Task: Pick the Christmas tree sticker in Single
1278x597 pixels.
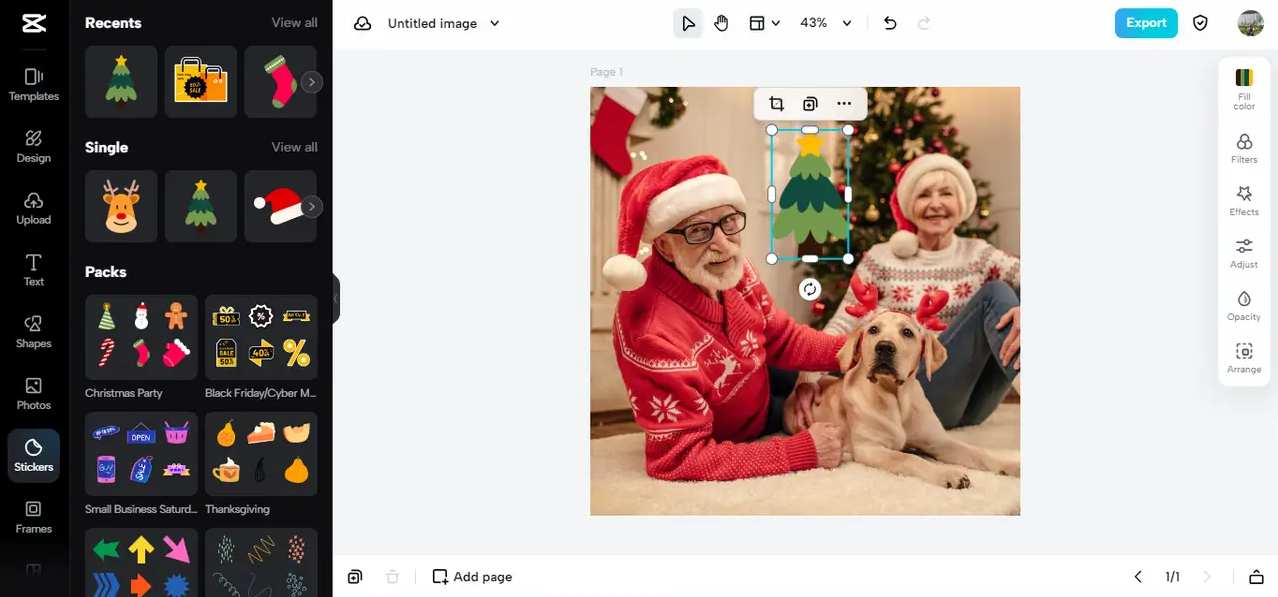Action: pos(201,206)
